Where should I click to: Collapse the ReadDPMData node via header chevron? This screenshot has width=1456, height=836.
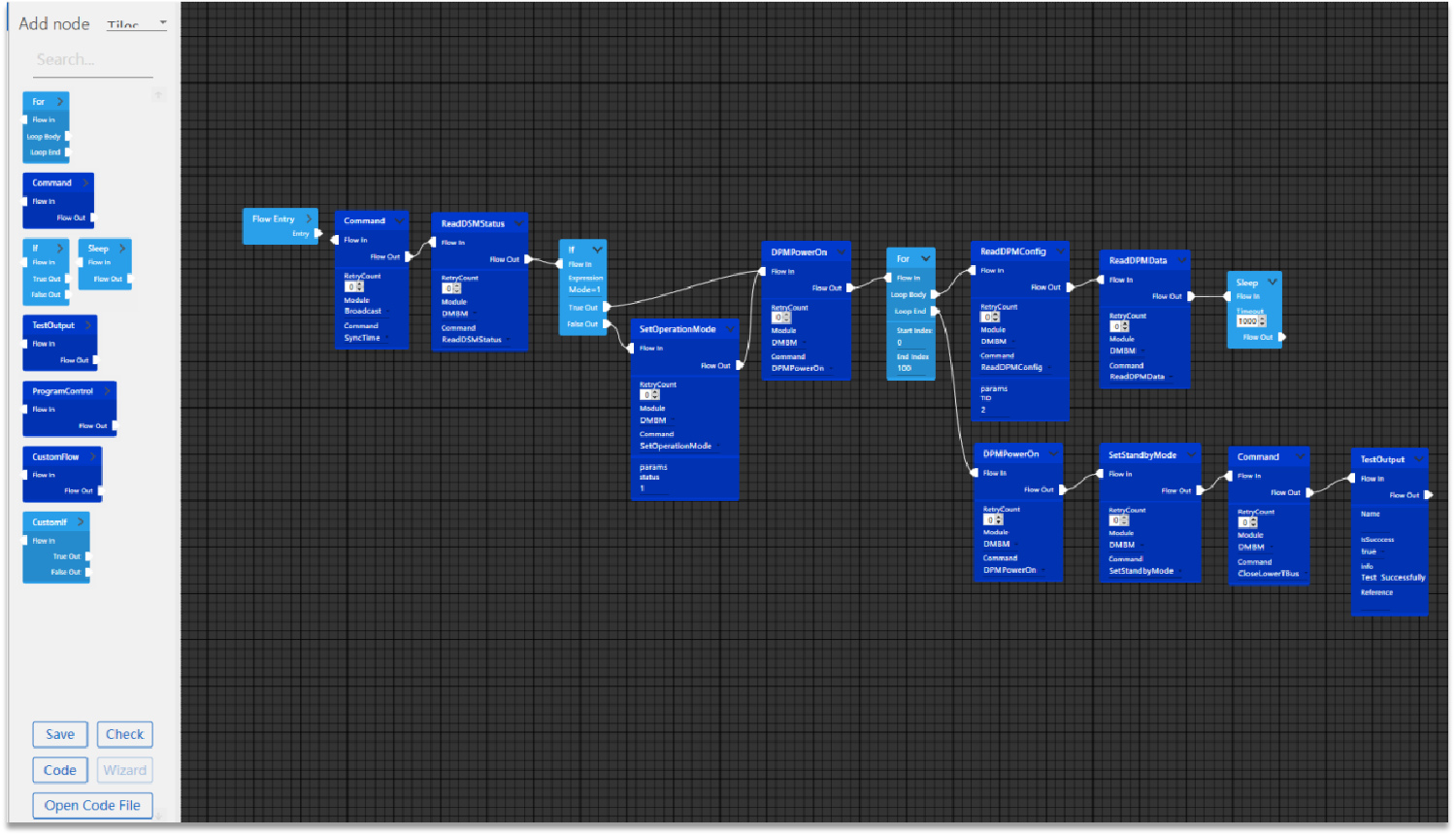(x=1181, y=260)
